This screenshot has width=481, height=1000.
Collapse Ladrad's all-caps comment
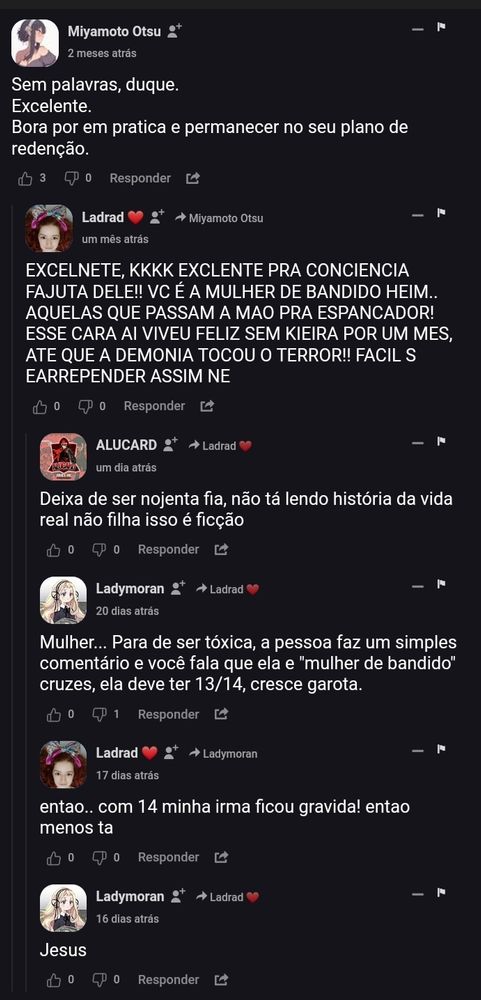pyautogui.click(x=417, y=216)
